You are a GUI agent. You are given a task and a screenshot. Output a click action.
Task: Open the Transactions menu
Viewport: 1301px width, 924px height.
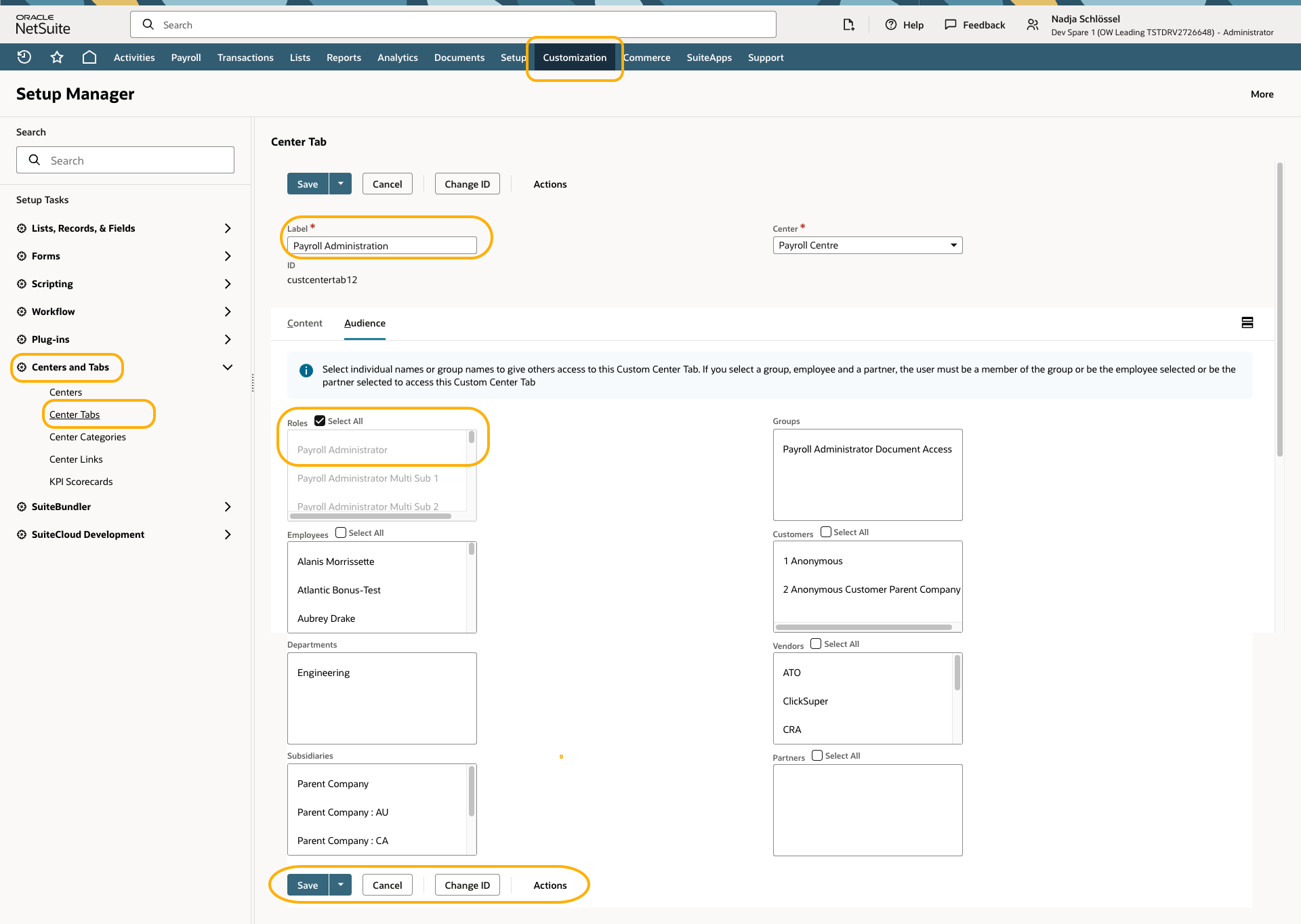coord(245,58)
